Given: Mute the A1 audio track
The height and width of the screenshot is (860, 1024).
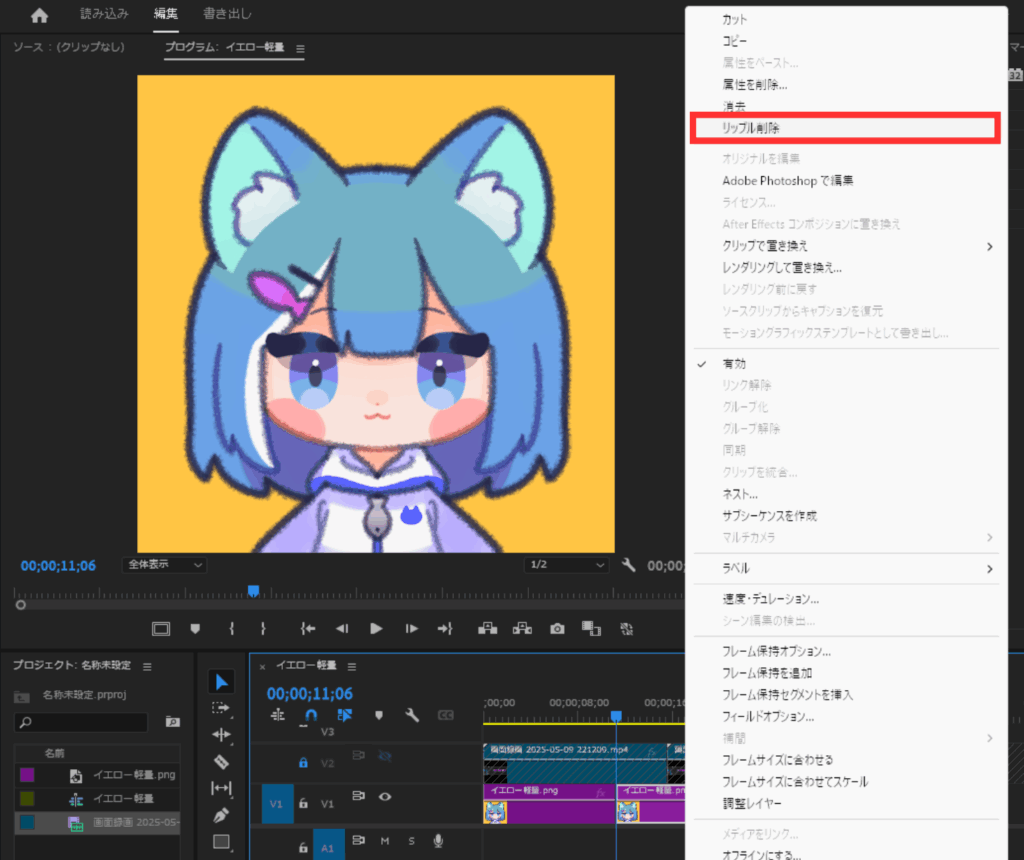Looking at the screenshot, I should click(386, 841).
